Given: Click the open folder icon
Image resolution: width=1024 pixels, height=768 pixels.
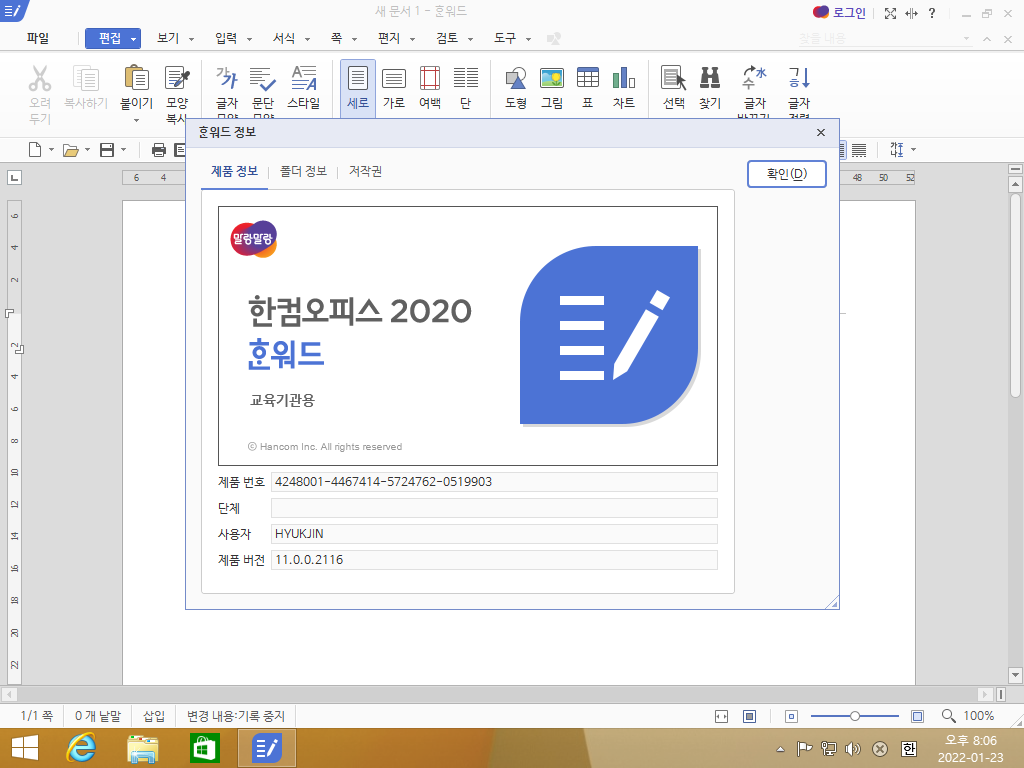Looking at the screenshot, I should [x=71, y=151].
